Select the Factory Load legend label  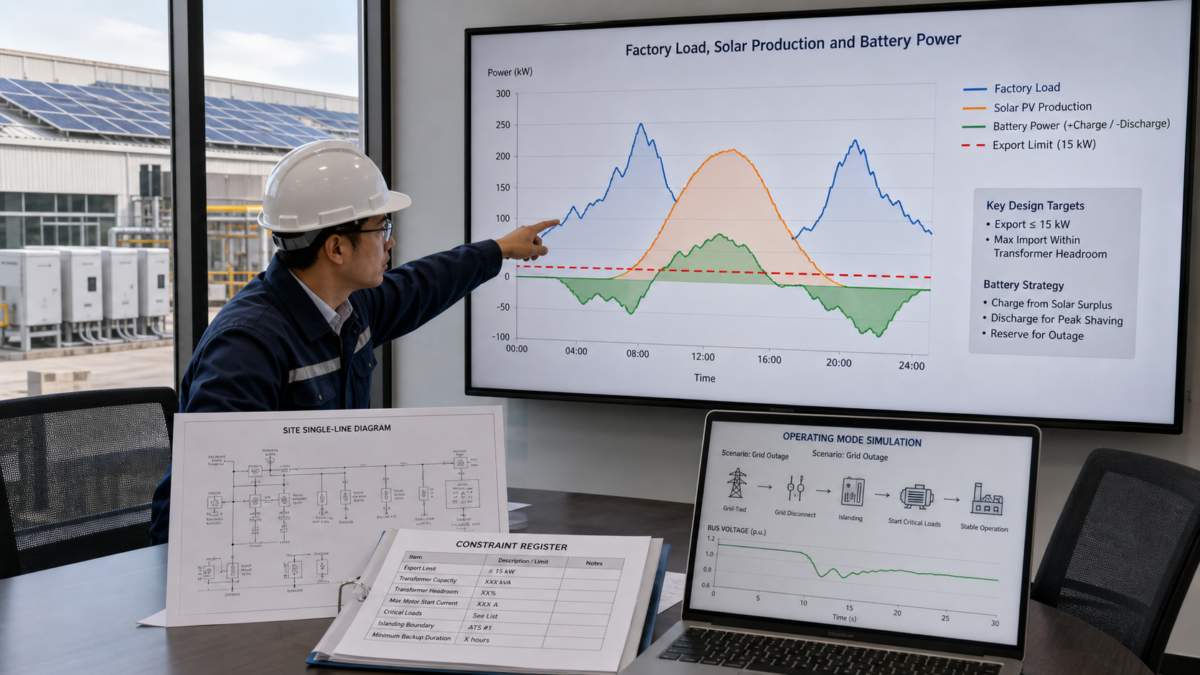pos(1028,88)
